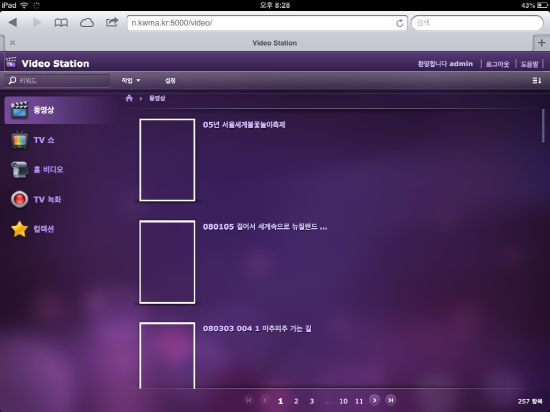This screenshot has width=550, height=412.
Task: Select title 05년 서울세계불꽃놀이축제
Action: pyautogui.click(x=244, y=125)
